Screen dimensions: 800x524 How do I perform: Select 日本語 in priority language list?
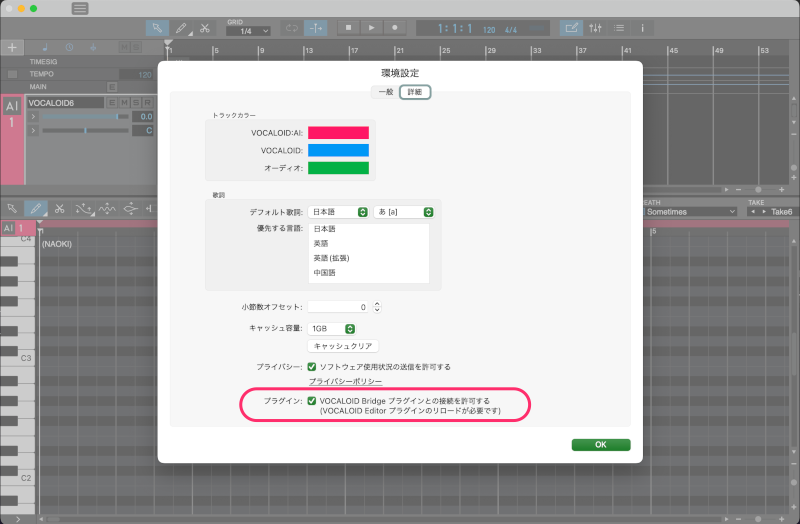pyautogui.click(x=368, y=229)
